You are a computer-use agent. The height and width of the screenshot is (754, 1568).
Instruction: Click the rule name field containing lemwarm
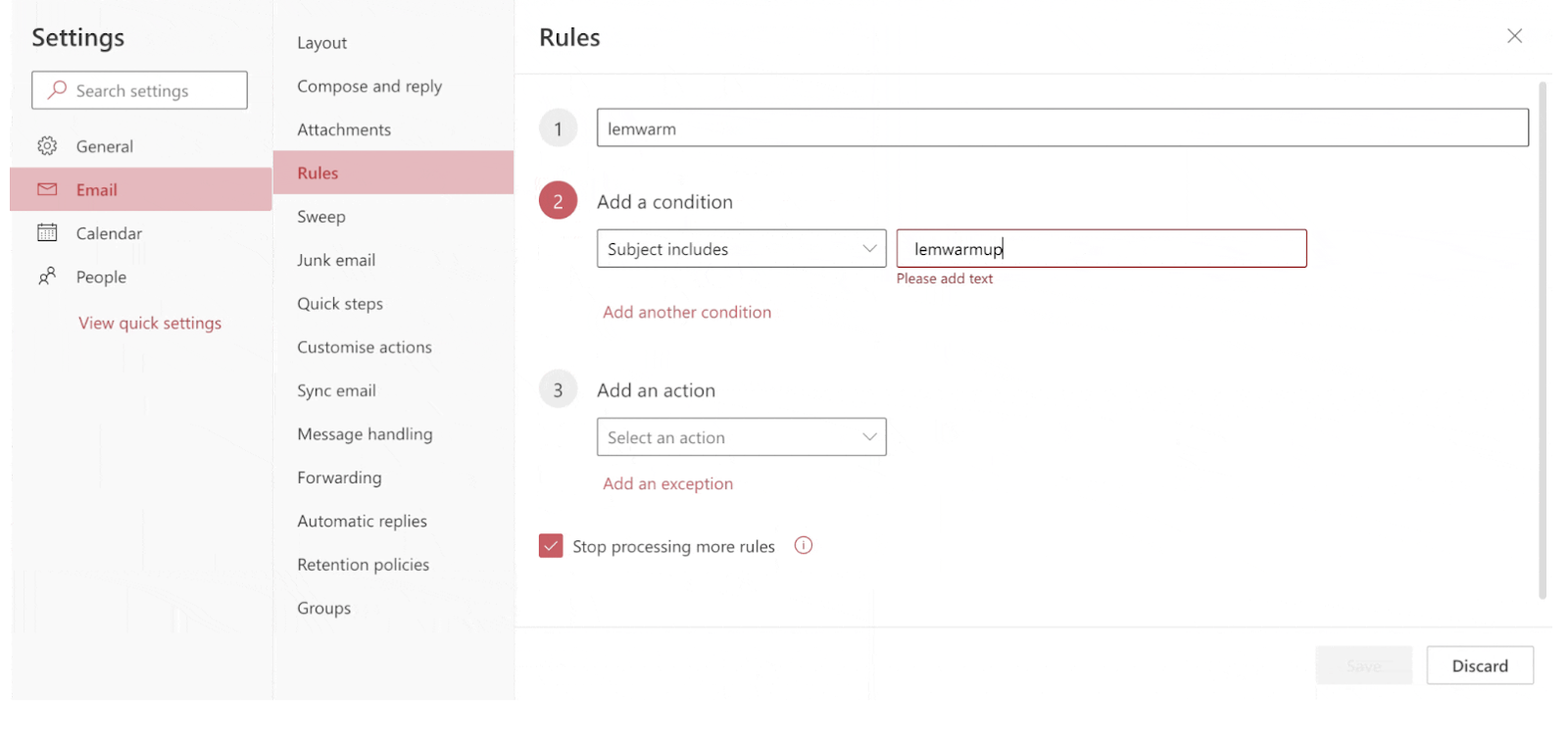1061,128
